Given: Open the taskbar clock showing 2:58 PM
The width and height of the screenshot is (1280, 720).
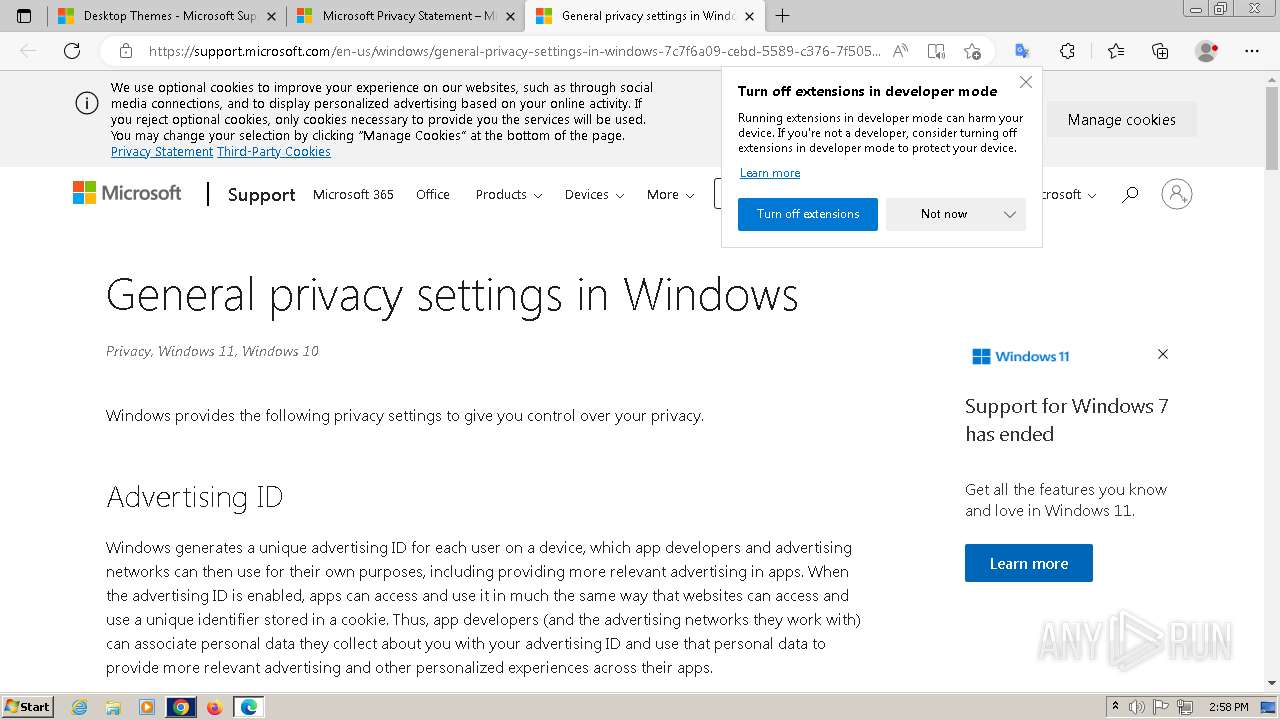Looking at the screenshot, I should point(1228,707).
